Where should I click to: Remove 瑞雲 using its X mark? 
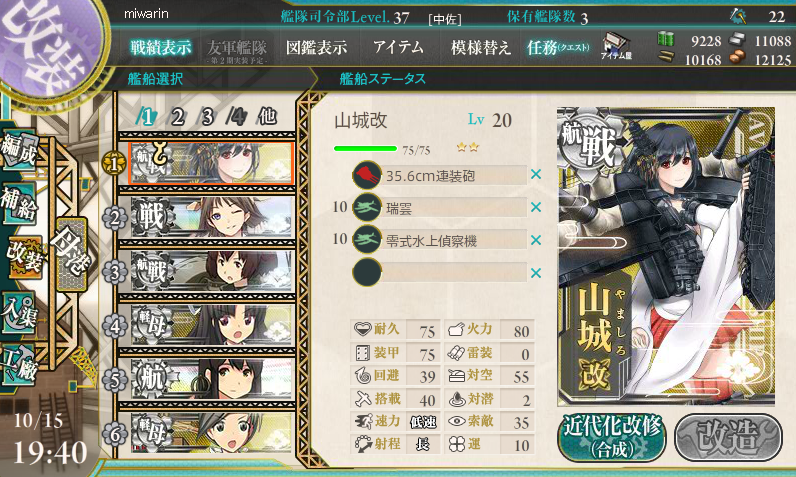(x=536, y=207)
